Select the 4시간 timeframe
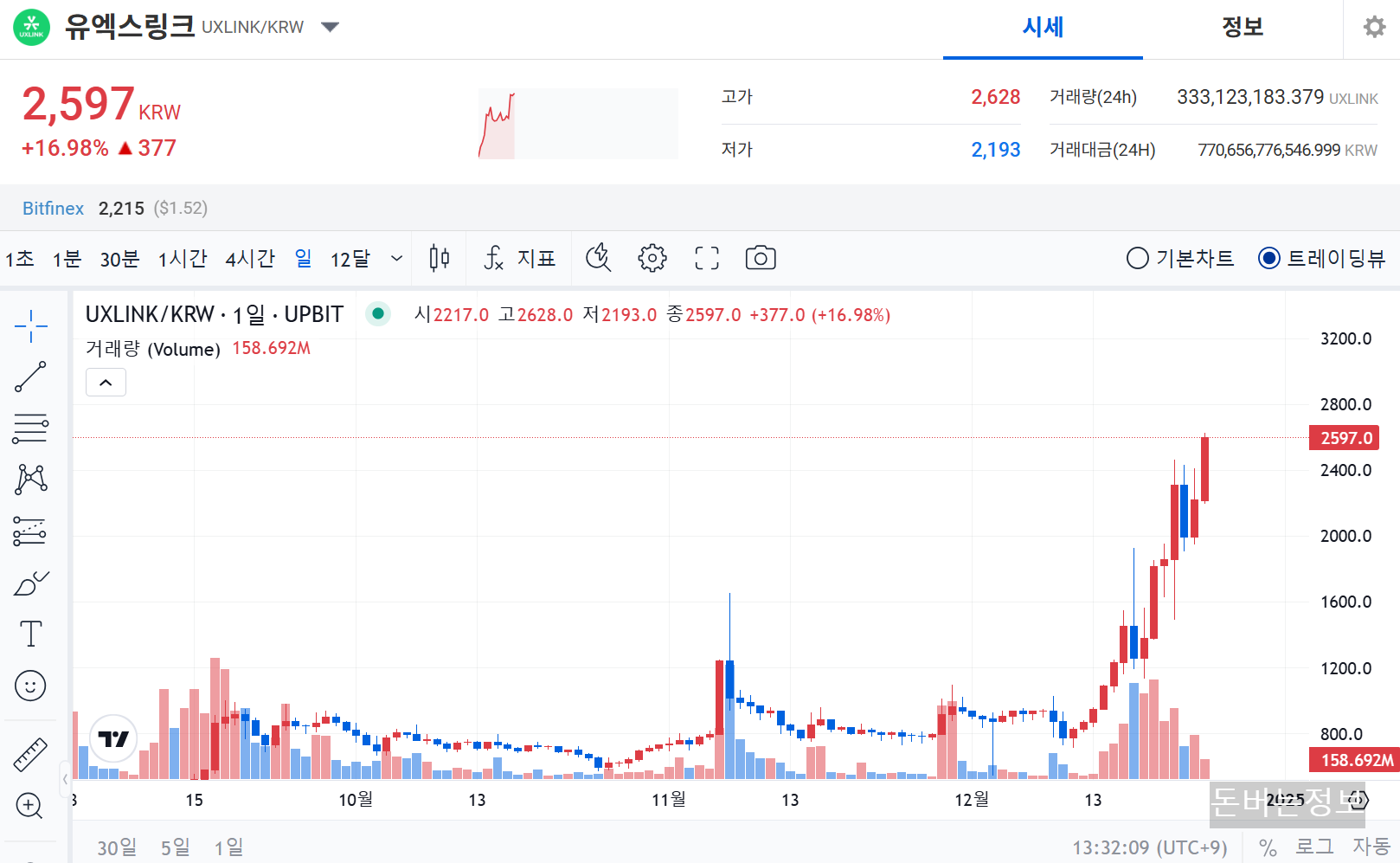The width and height of the screenshot is (1400, 863). [250, 258]
